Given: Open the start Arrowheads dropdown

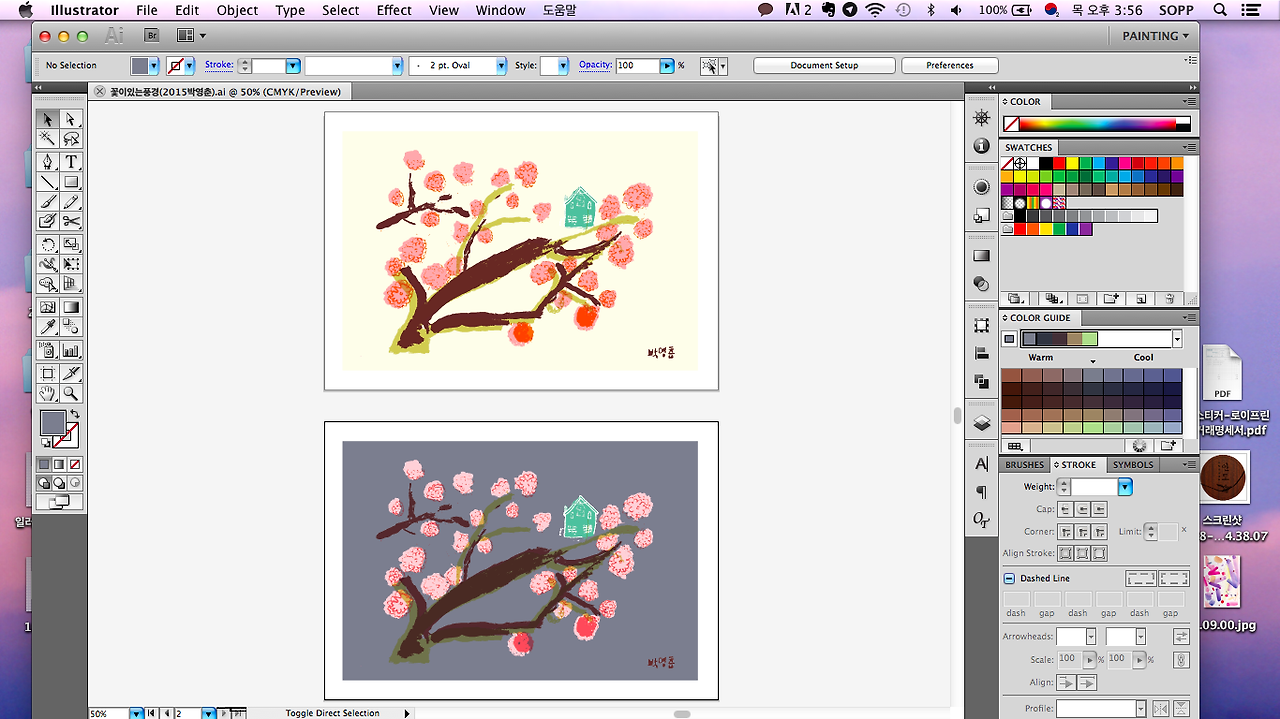Looking at the screenshot, I should click(x=1090, y=636).
